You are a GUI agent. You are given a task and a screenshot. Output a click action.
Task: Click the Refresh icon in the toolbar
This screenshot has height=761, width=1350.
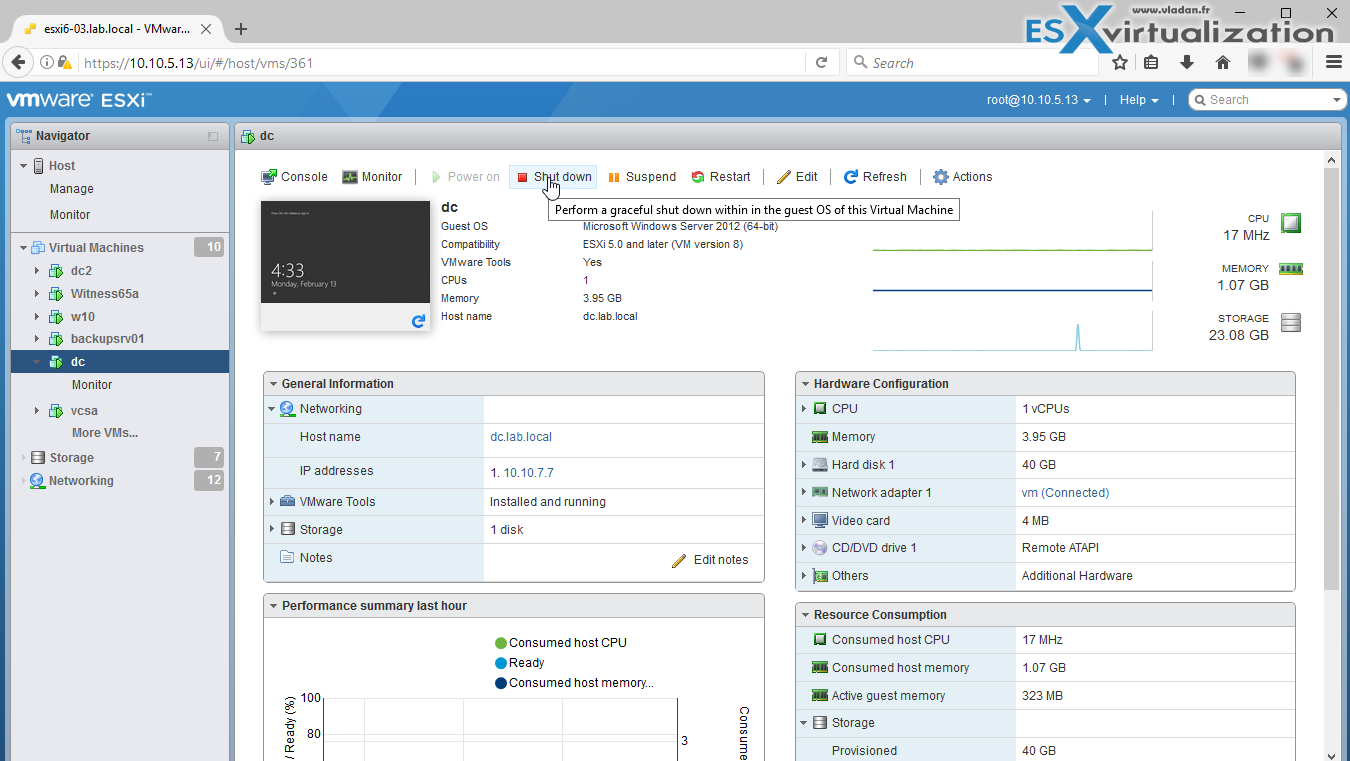click(x=874, y=176)
